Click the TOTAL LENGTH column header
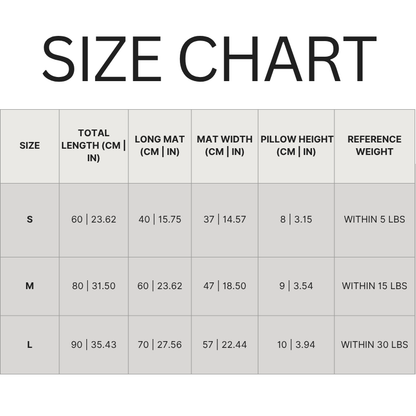The height and width of the screenshot is (416, 416). [94, 146]
